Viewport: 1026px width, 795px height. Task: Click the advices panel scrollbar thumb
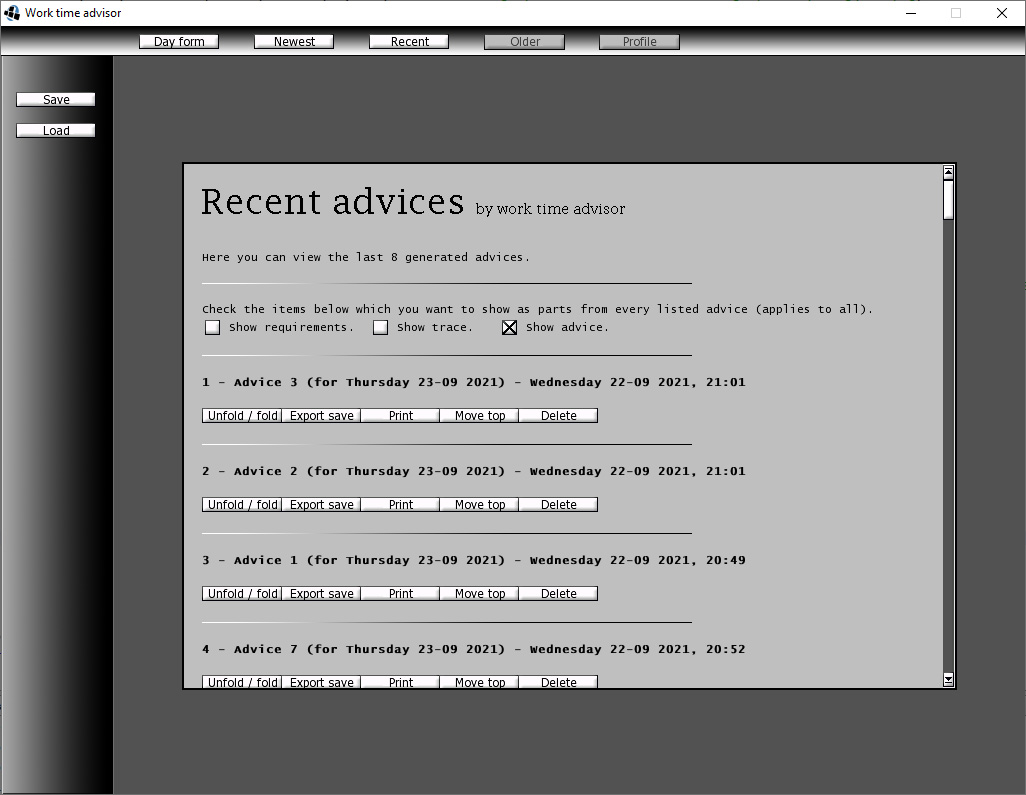point(948,200)
